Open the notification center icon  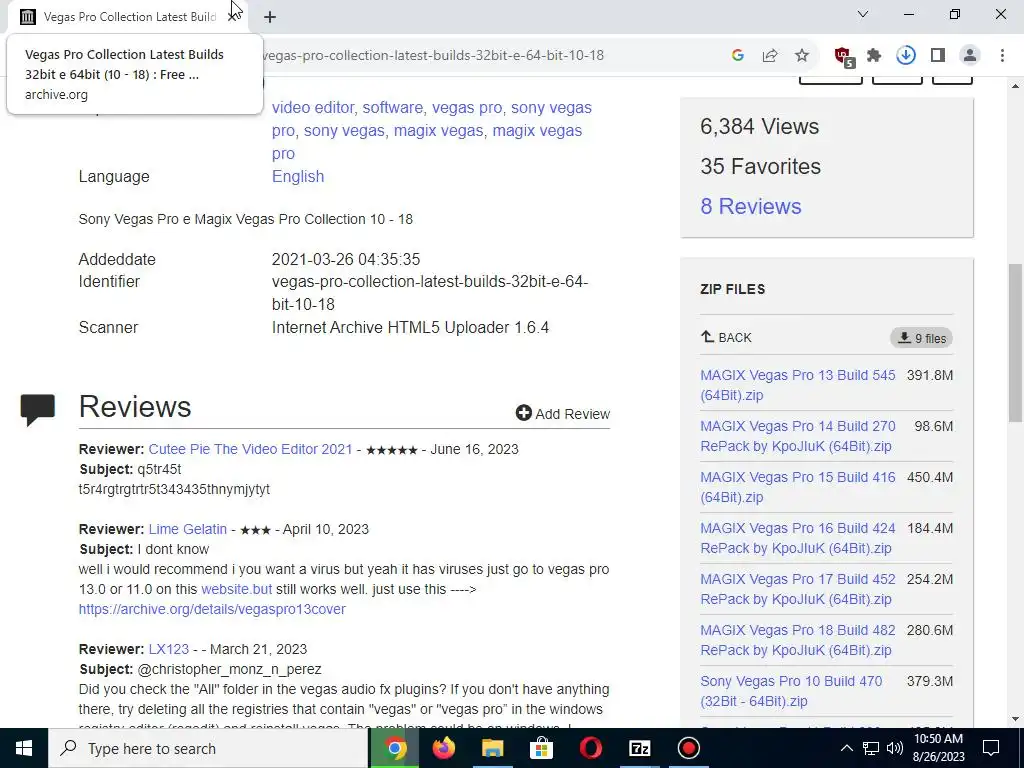click(x=991, y=748)
